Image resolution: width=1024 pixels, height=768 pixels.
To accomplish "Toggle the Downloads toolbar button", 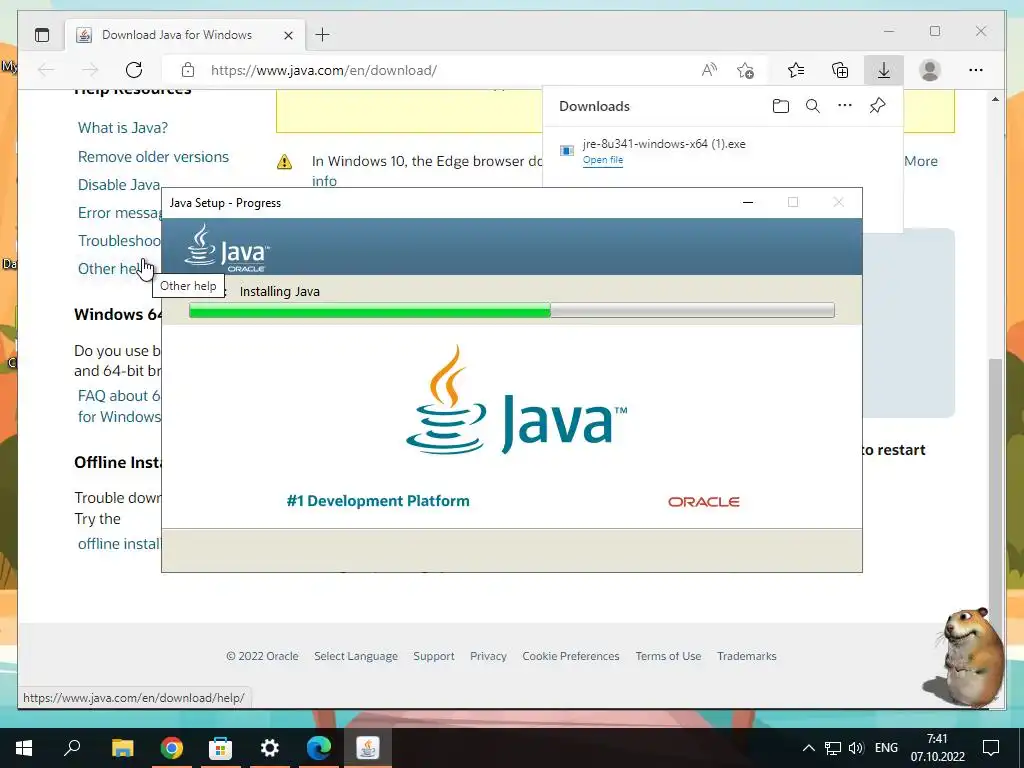I will click(884, 70).
